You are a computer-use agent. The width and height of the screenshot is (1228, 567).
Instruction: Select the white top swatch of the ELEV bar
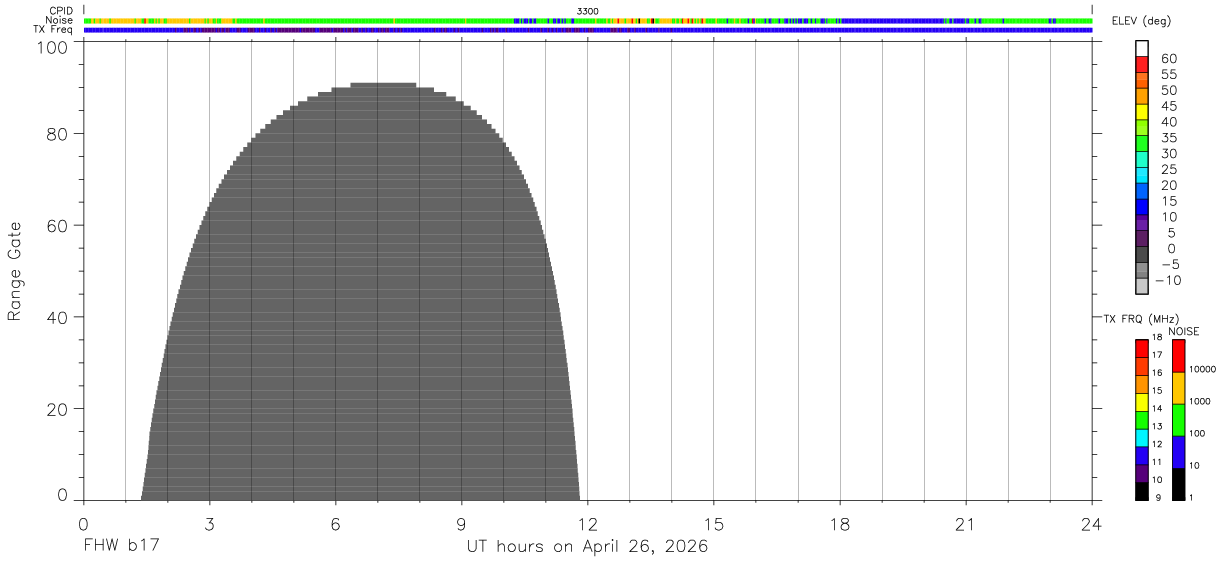1142,48
